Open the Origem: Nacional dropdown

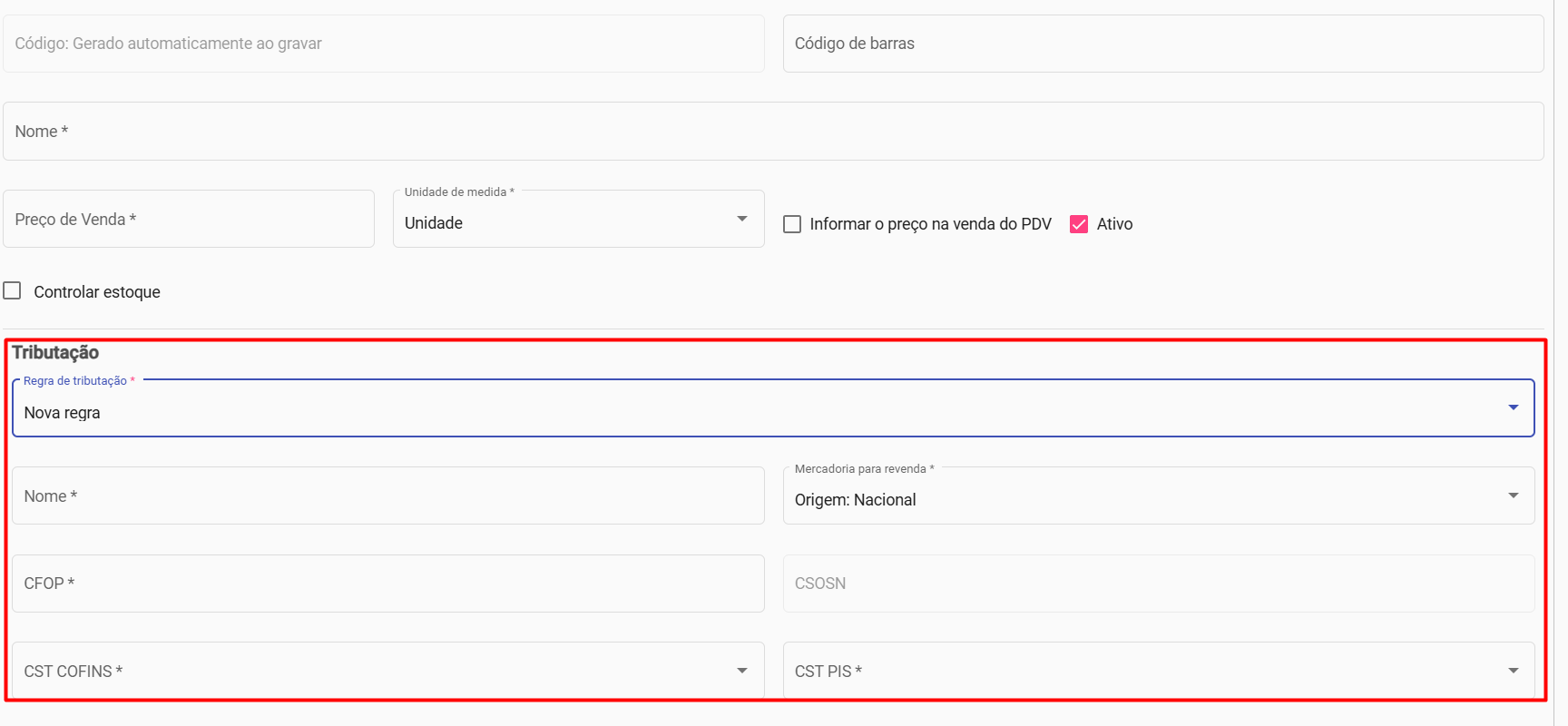pyautogui.click(x=1143, y=499)
